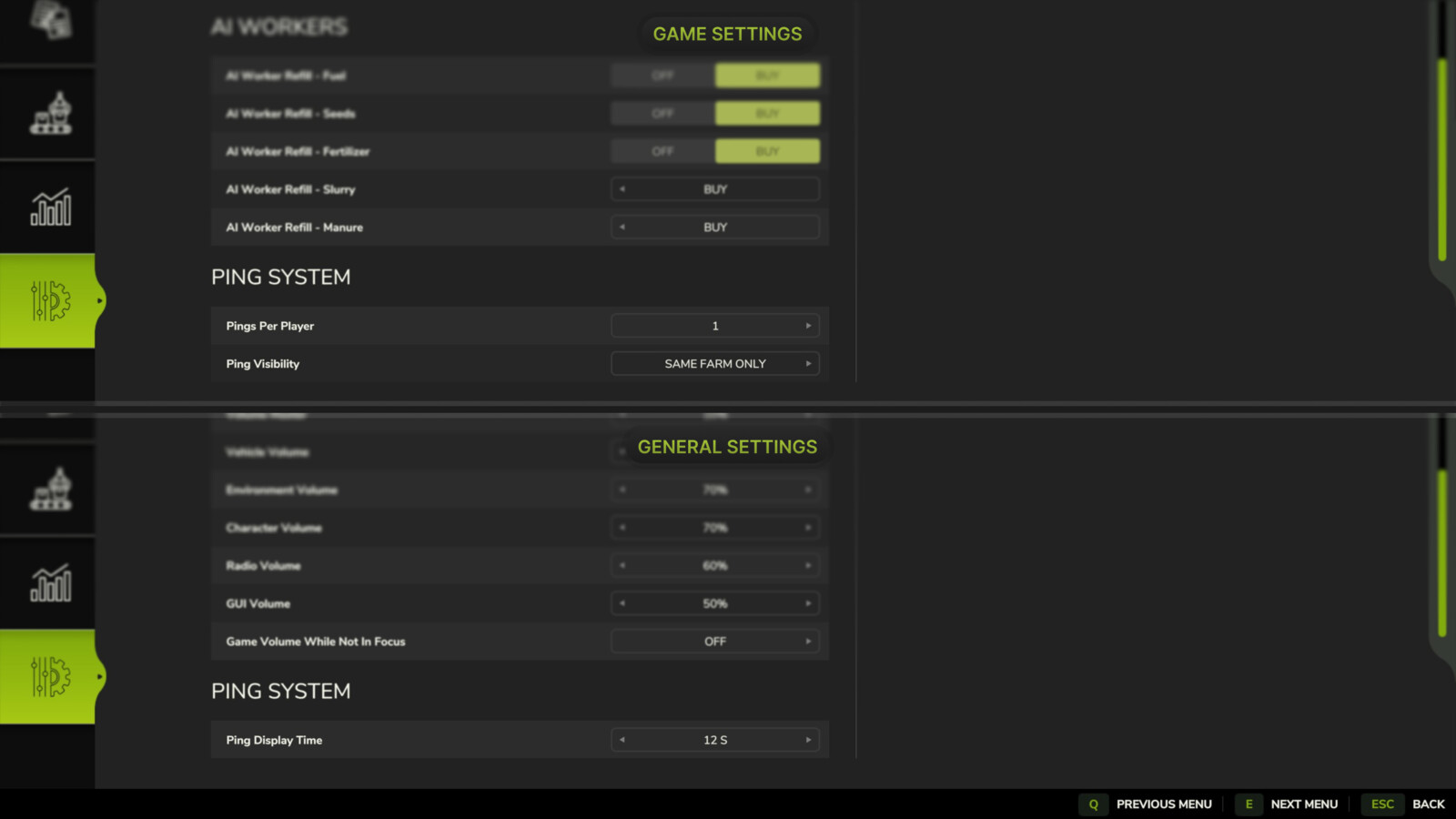Select green settings sliders icon in Game Settings sidebar
Screen dimensions: 1456x819
[50, 300]
